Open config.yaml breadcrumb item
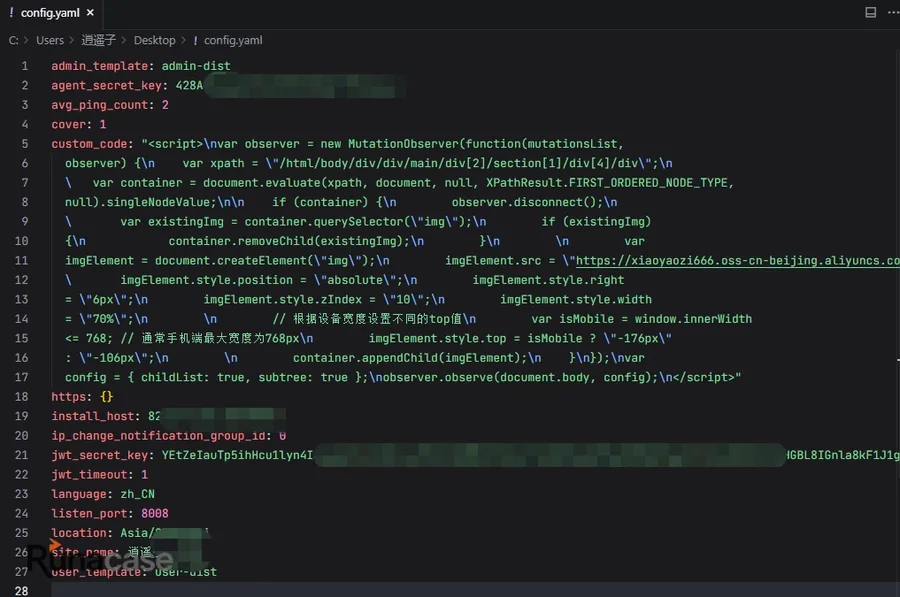 [233, 40]
